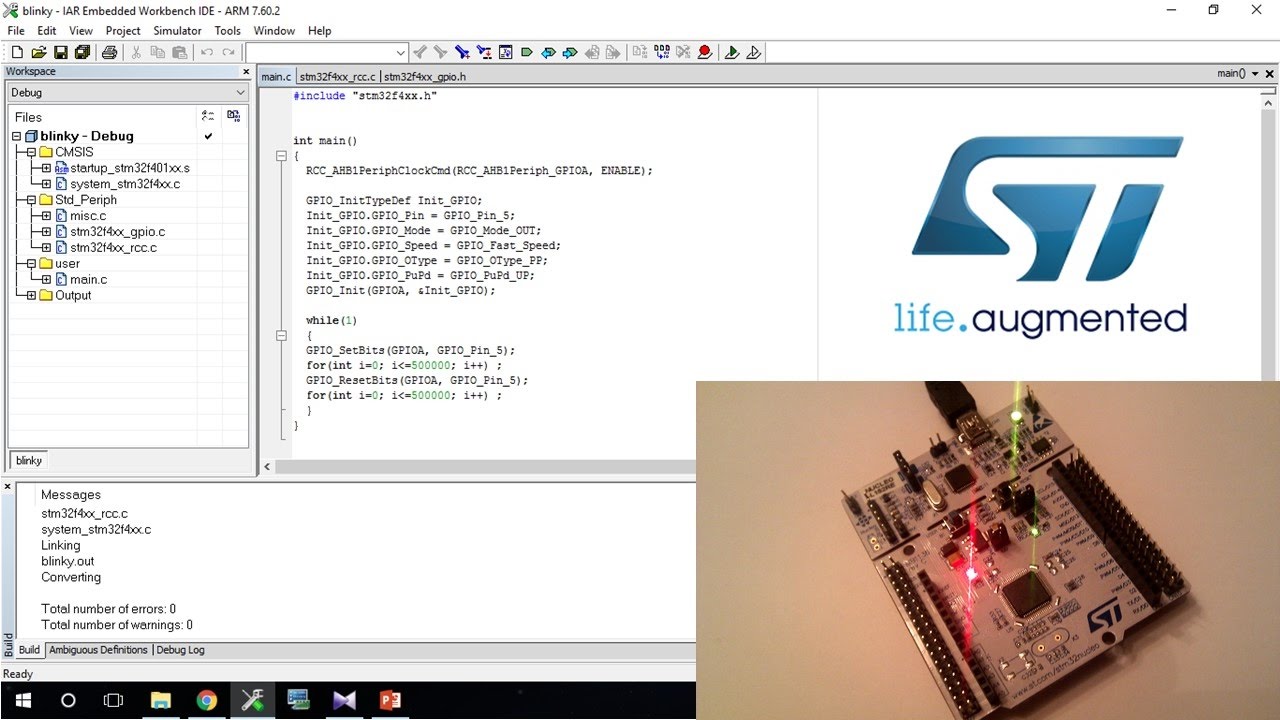Image resolution: width=1280 pixels, height=720 pixels.
Task: Collapse the blinky - Debug project node
Action: coord(16,136)
